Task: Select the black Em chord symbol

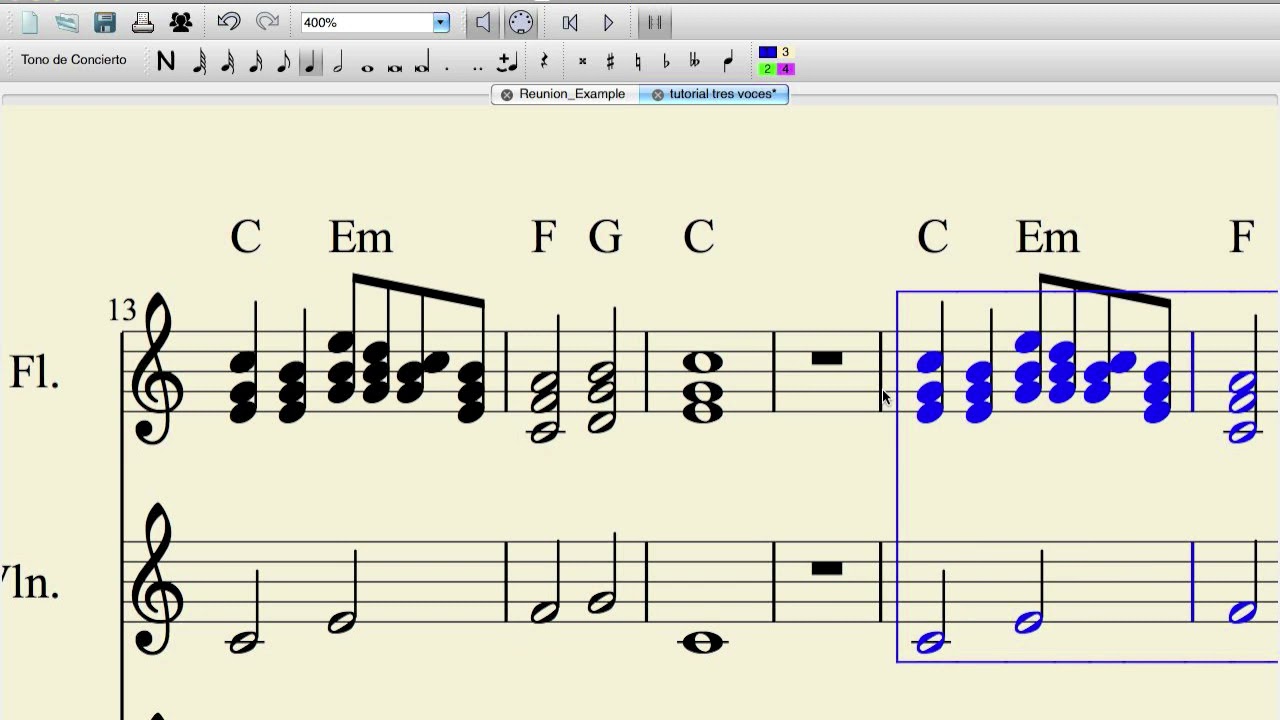Action: (361, 238)
